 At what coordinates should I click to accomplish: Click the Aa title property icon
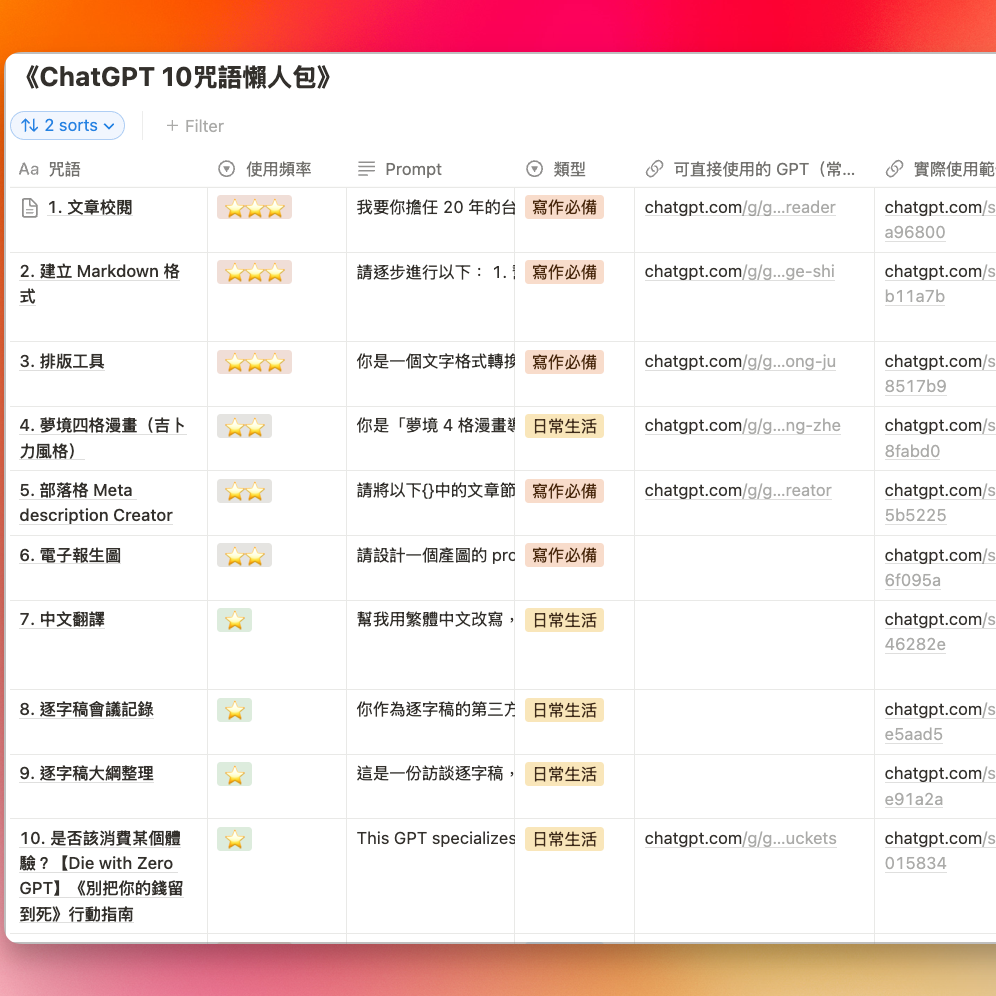coord(29,170)
